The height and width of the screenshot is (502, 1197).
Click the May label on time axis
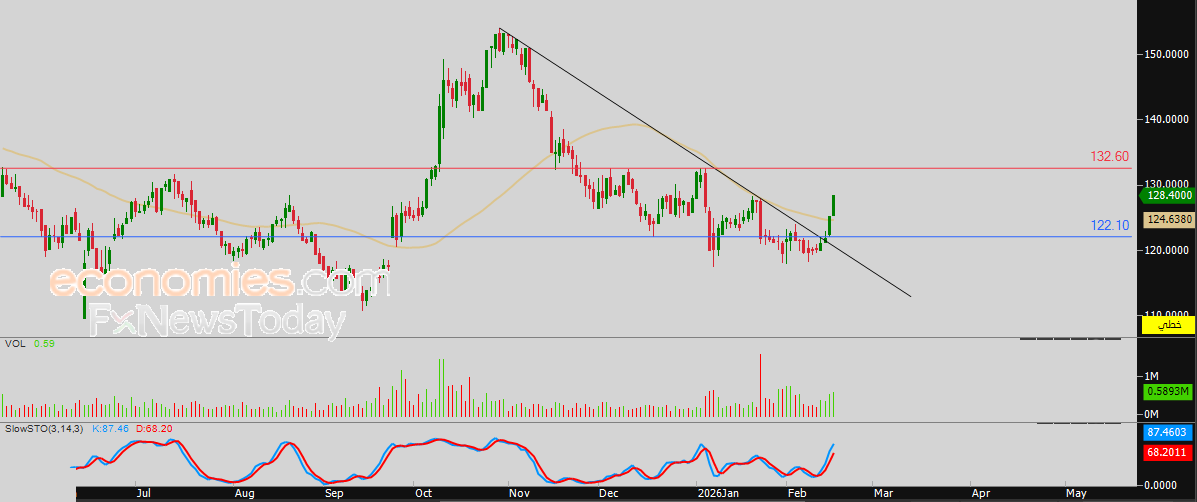1075,493
